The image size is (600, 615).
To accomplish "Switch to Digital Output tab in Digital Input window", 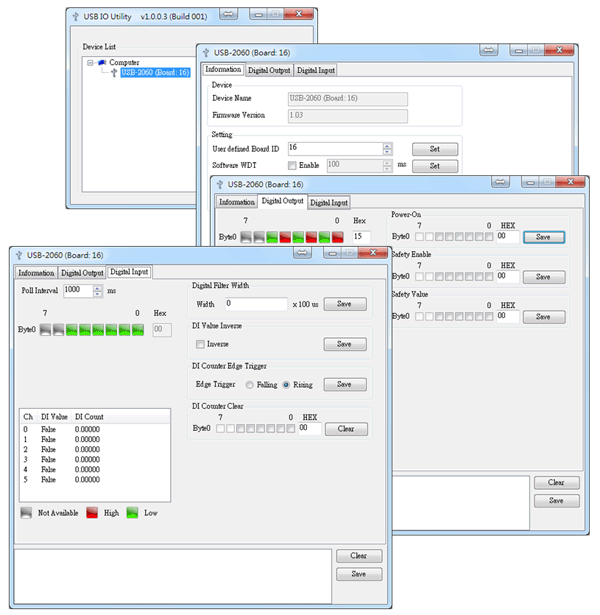I will click(82, 273).
